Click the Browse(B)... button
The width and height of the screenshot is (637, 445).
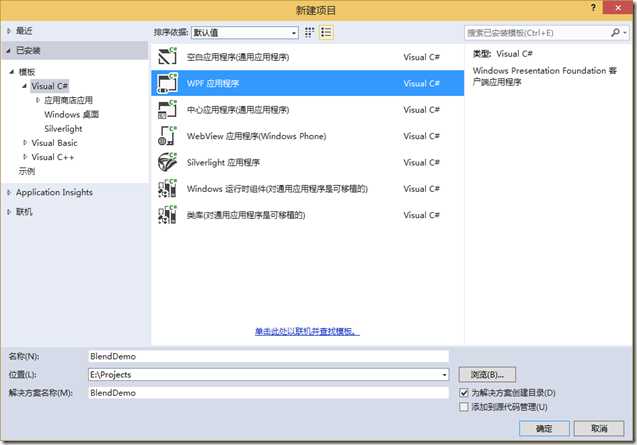[487, 375]
